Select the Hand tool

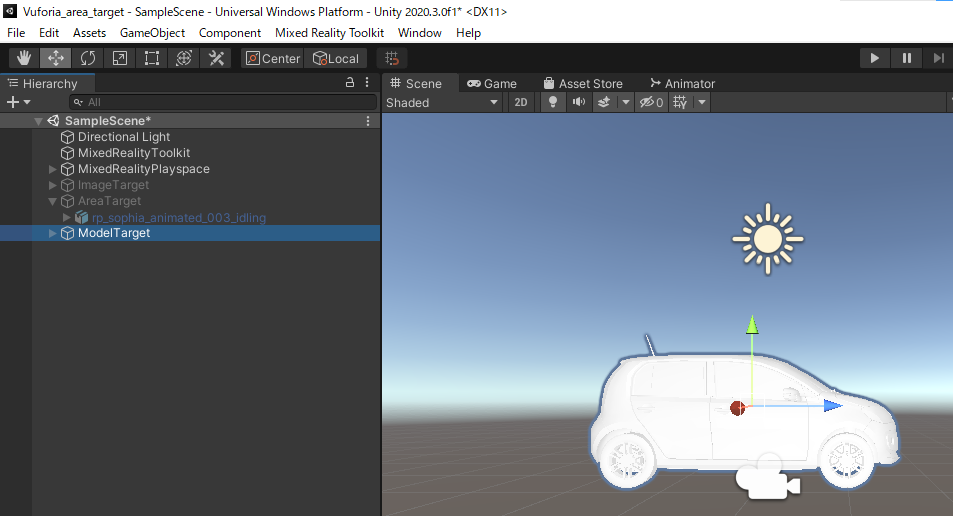24,58
